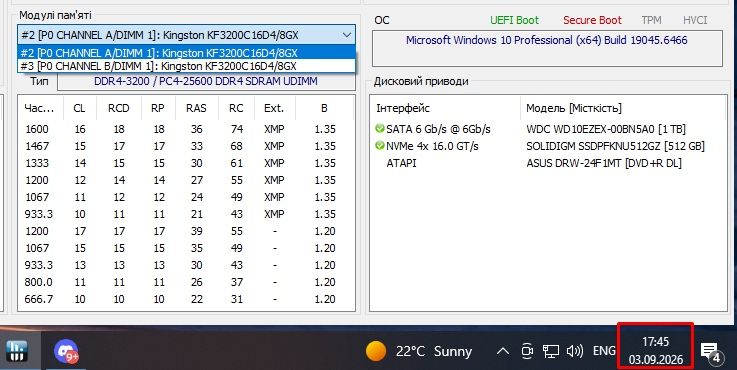Viewport: 737px width, 370px height.
Task: Click the RP column header
Action: pyautogui.click(x=158, y=108)
